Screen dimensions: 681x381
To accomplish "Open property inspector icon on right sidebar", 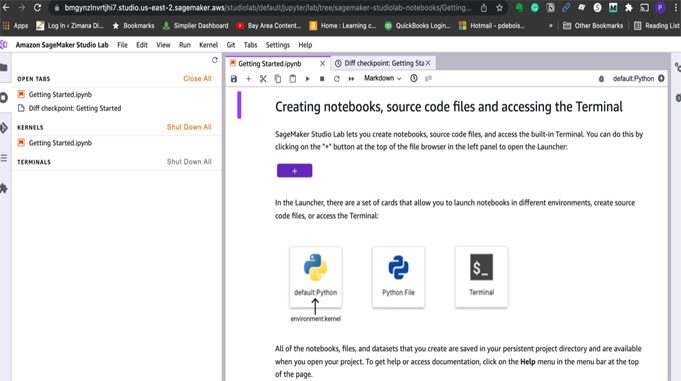I will (678, 67).
